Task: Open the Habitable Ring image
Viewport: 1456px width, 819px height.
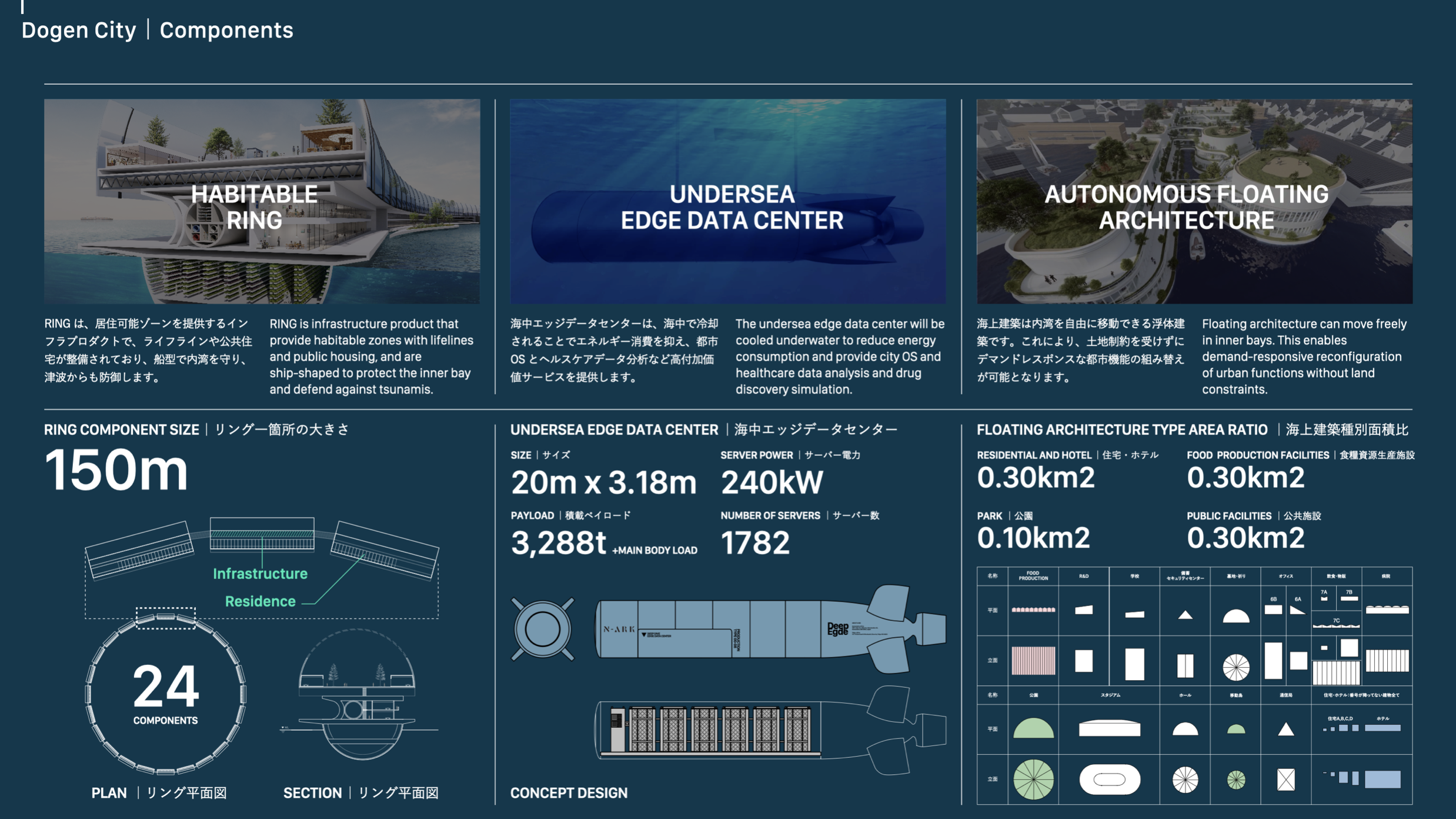Action: coord(262,201)
